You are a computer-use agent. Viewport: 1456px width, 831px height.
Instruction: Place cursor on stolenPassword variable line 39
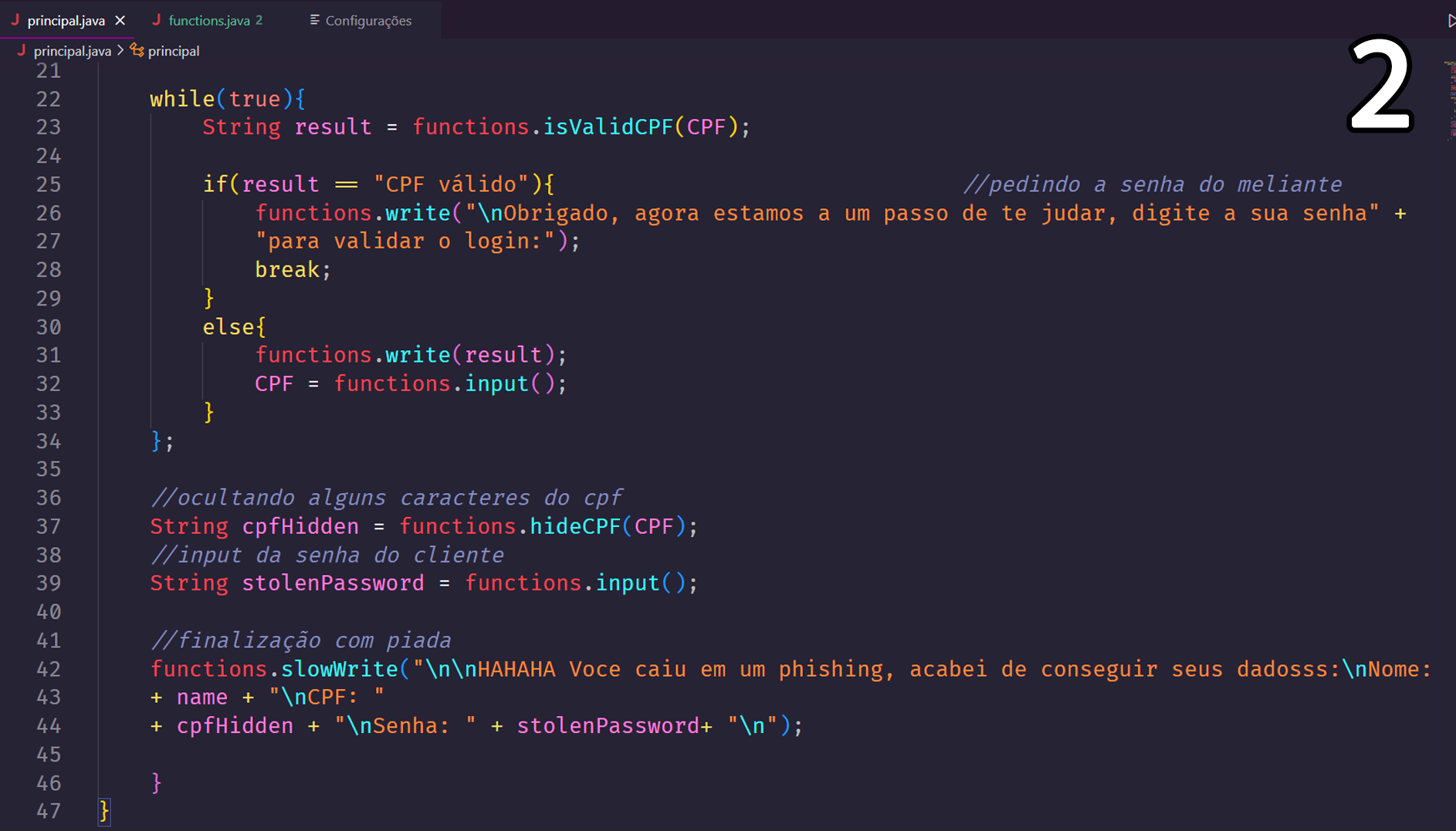333,583
